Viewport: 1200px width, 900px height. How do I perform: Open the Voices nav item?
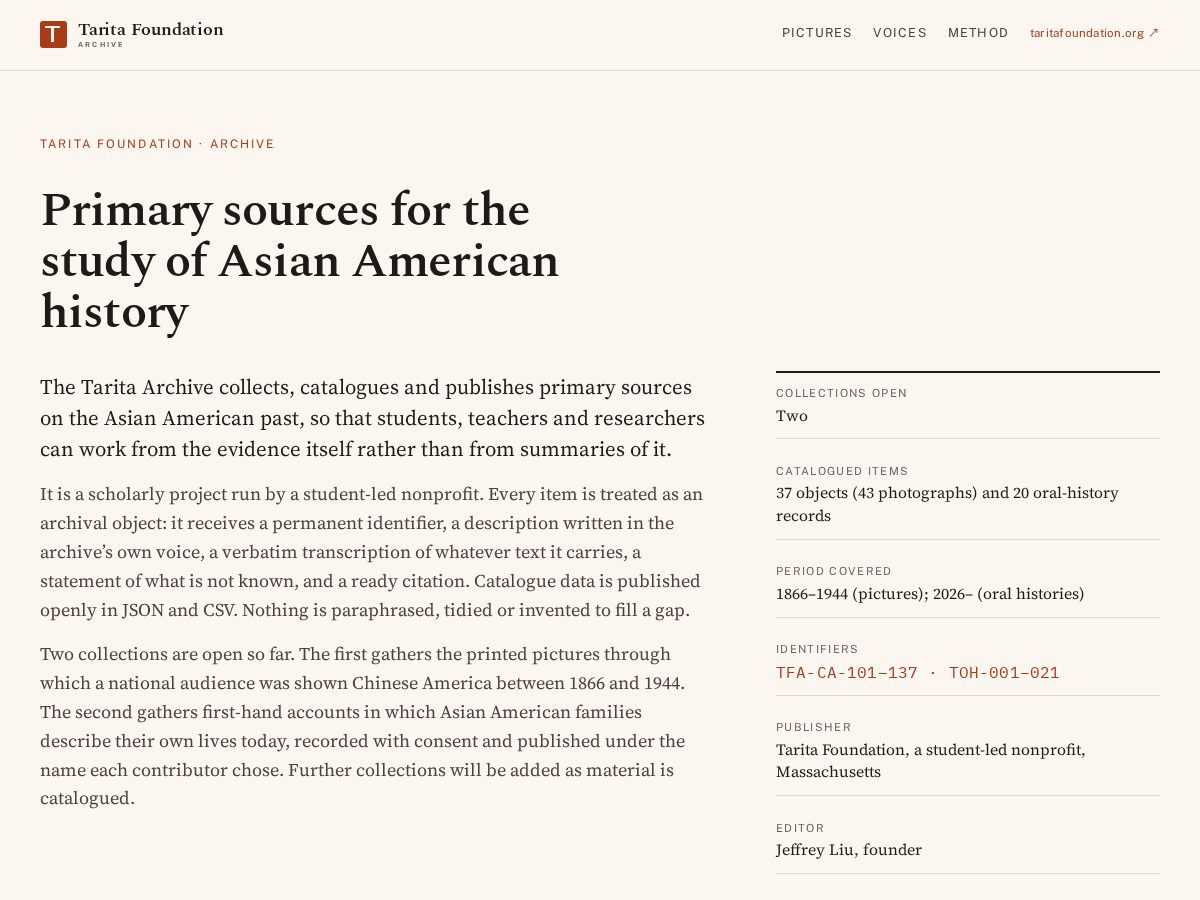point(900,33)
